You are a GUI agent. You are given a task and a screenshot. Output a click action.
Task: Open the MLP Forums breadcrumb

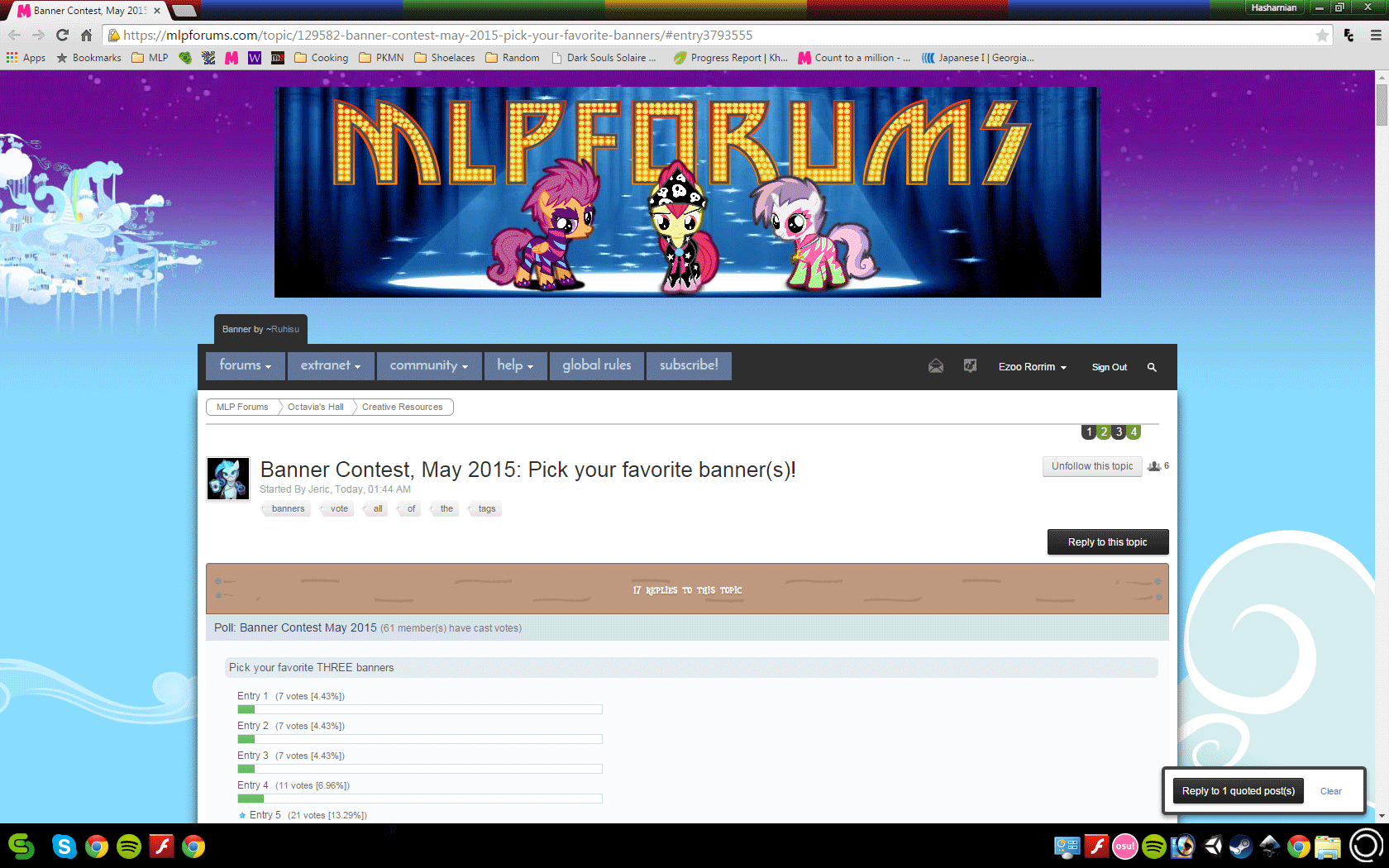pos(242,407)
